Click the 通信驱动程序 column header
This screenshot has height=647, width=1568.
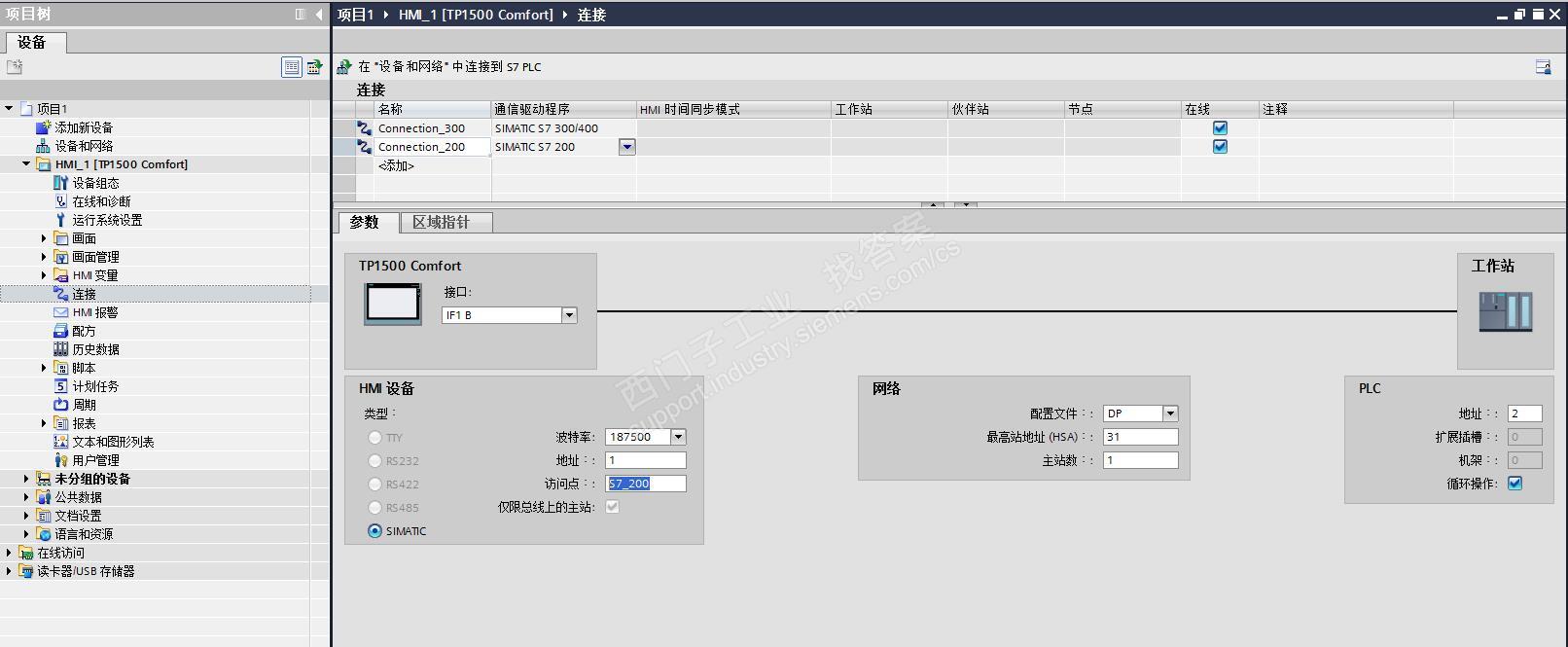pyautogui.click(x=563, y=109)
